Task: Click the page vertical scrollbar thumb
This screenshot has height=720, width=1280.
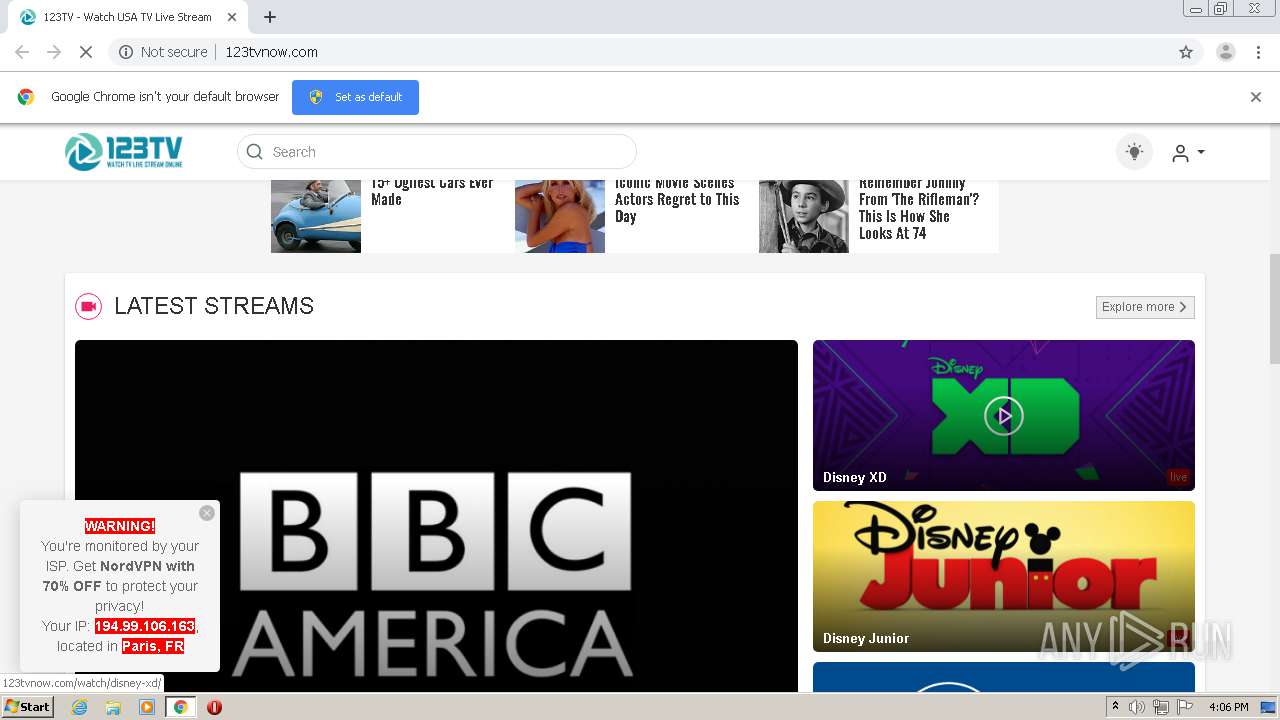Action: pos(1274,309)
